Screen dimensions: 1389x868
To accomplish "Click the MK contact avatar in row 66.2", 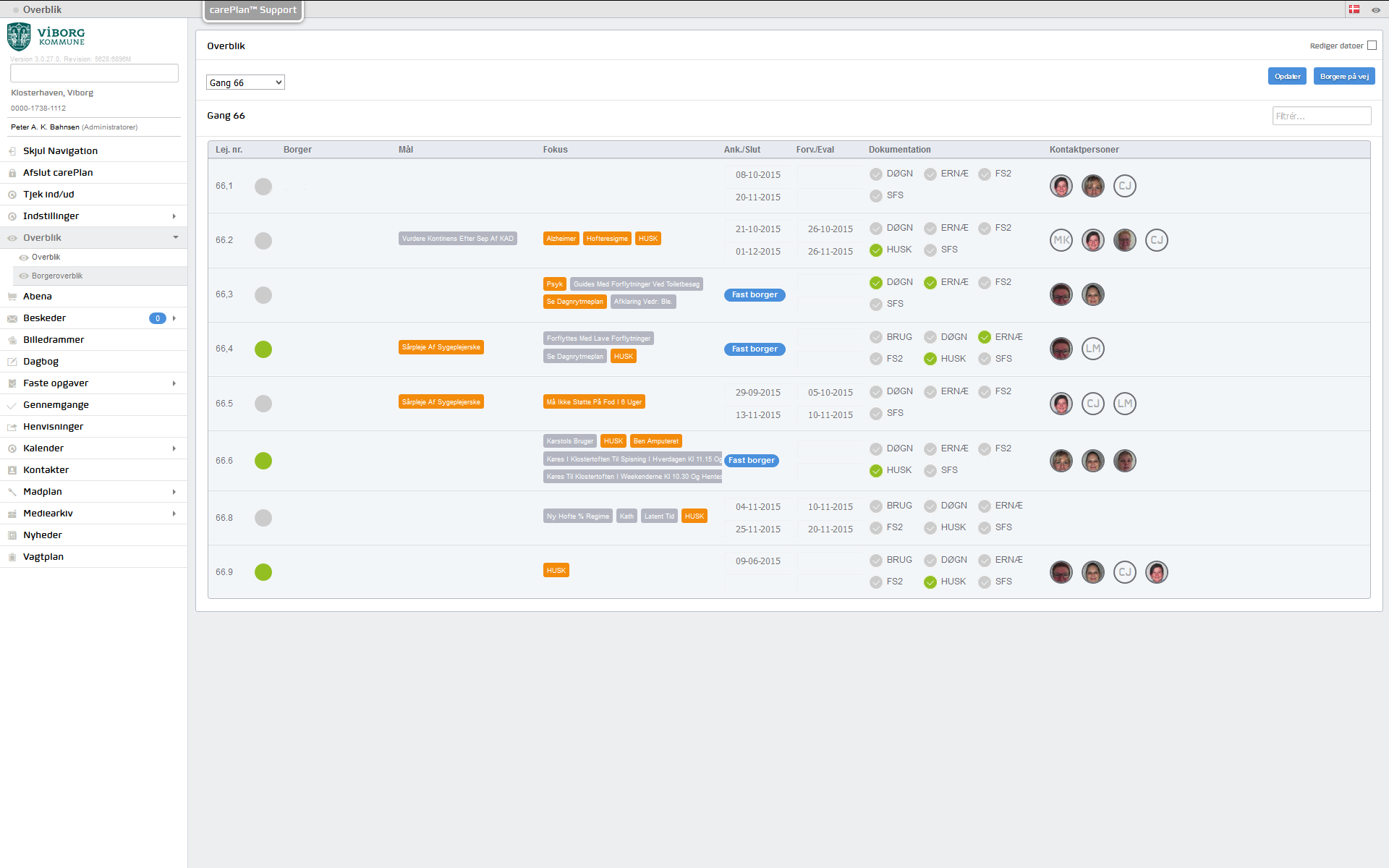I will point(1061,240).
